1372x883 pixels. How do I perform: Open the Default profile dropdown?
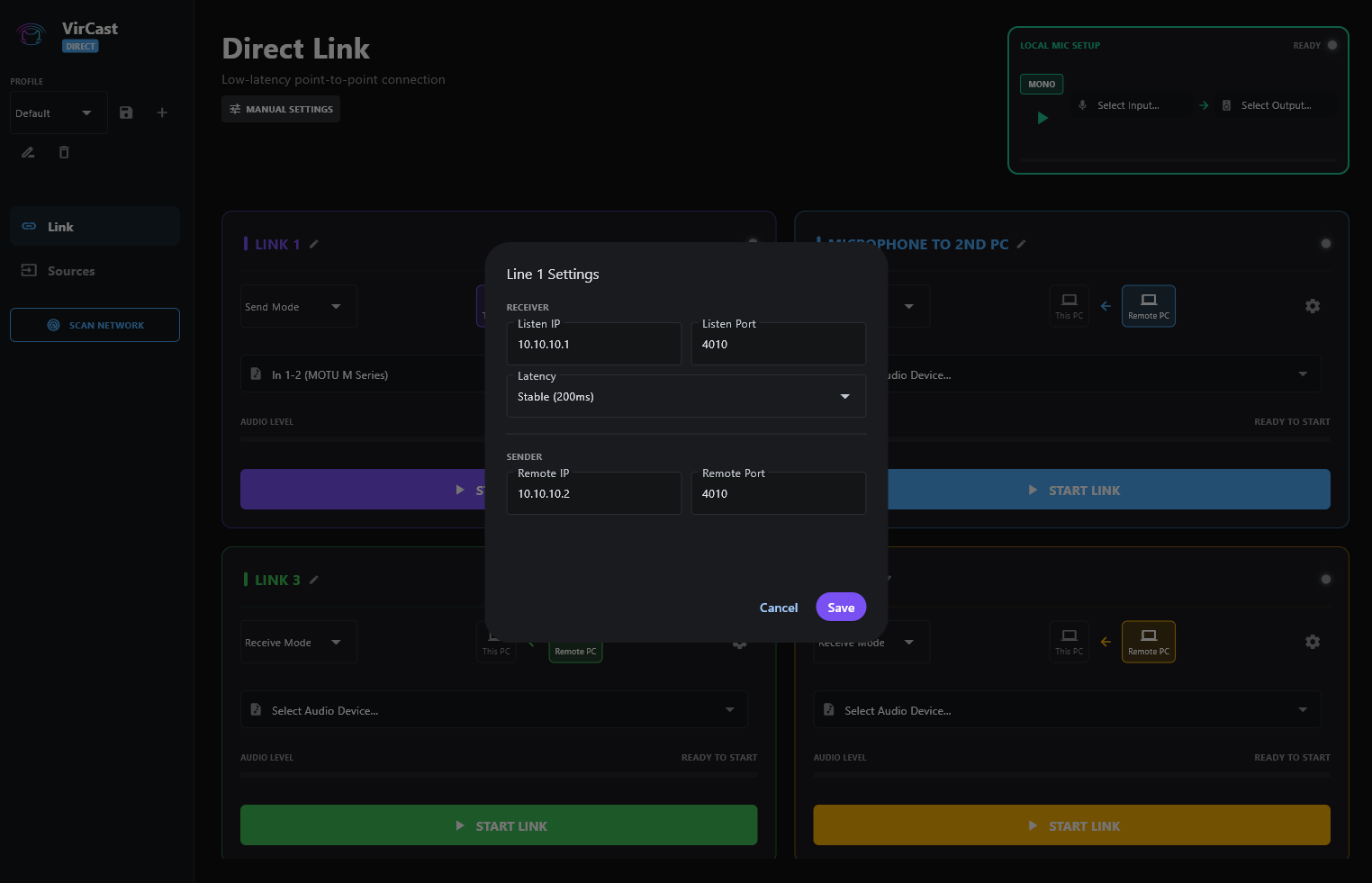(54, 113)
